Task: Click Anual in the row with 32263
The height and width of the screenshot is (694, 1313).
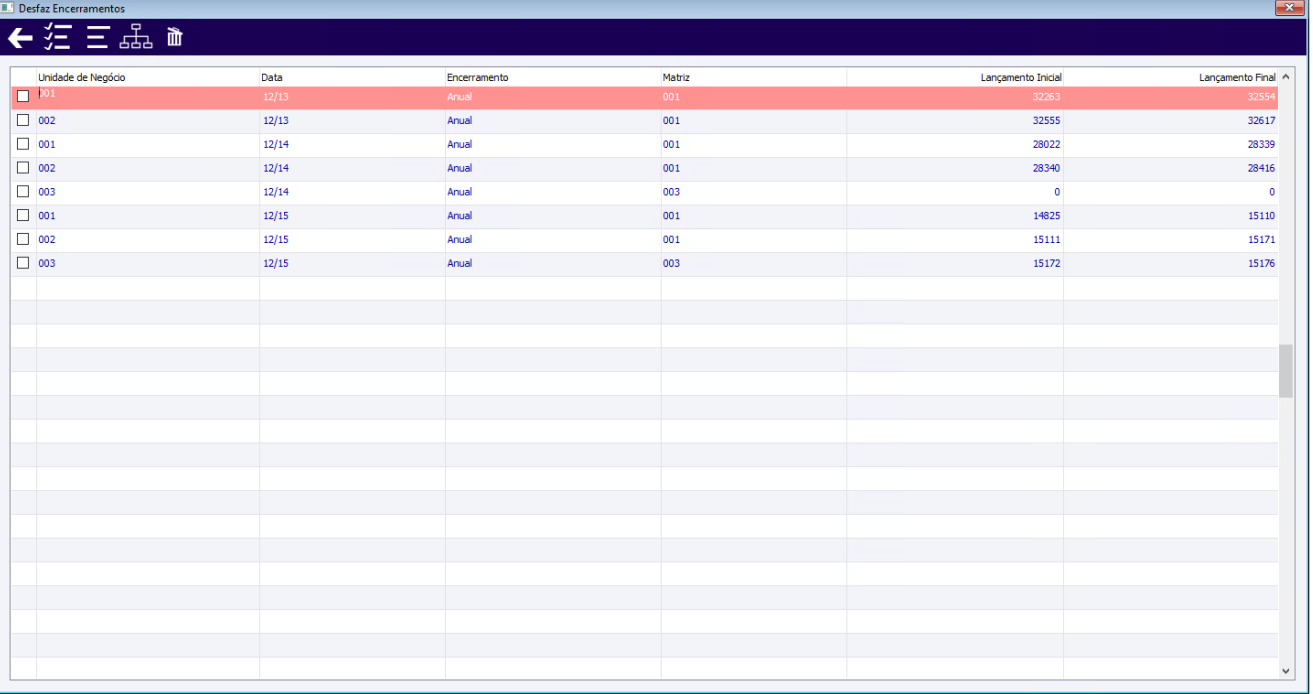Action: [x=553, y=97]
